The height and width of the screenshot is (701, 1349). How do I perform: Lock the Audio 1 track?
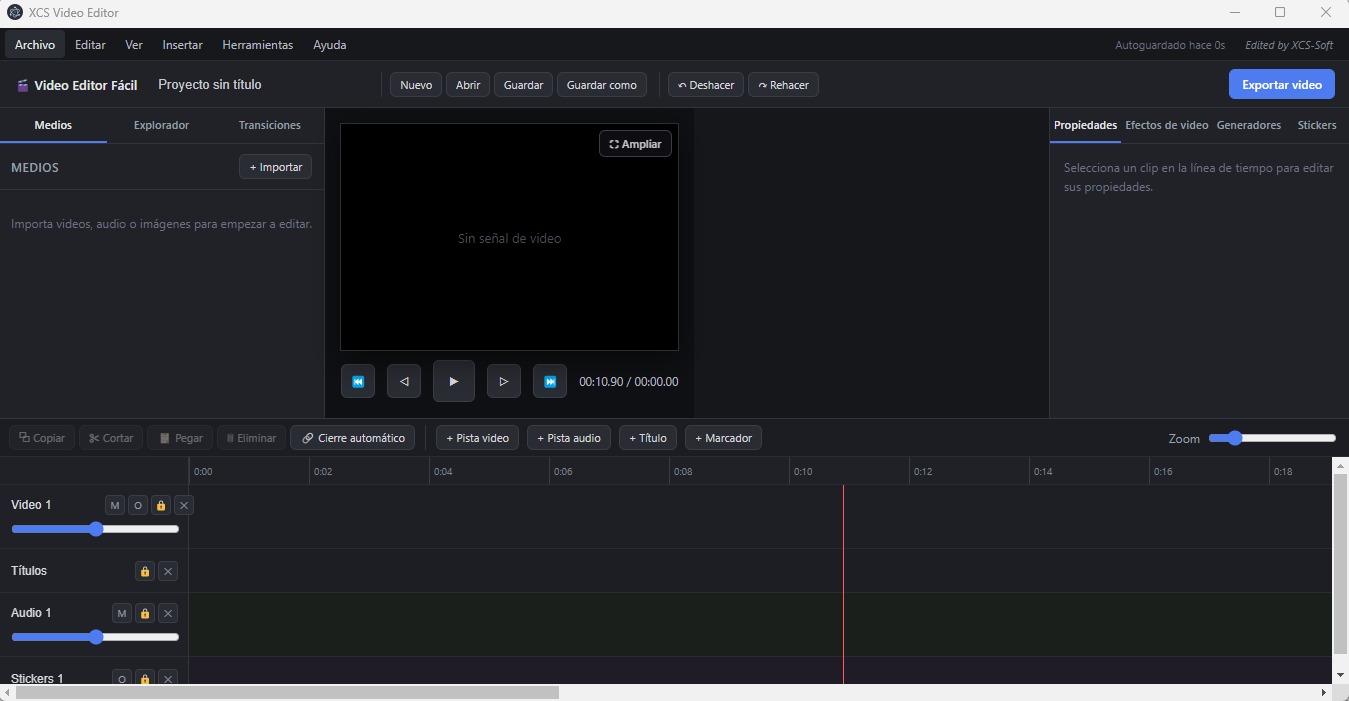pyautogui.click(x=145, y=613)
